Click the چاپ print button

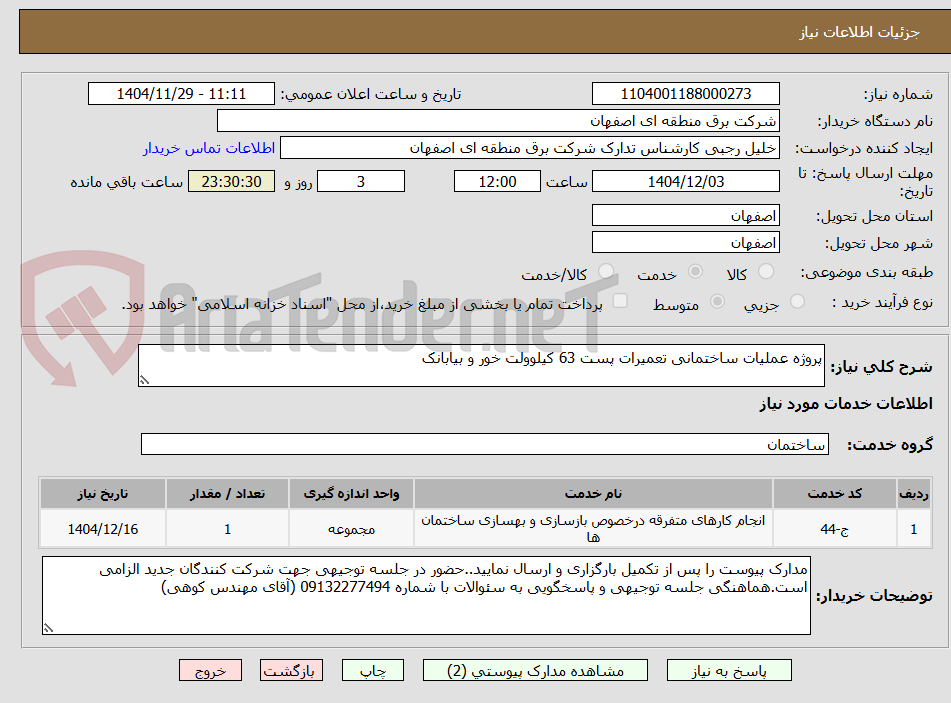pos(373,670)
